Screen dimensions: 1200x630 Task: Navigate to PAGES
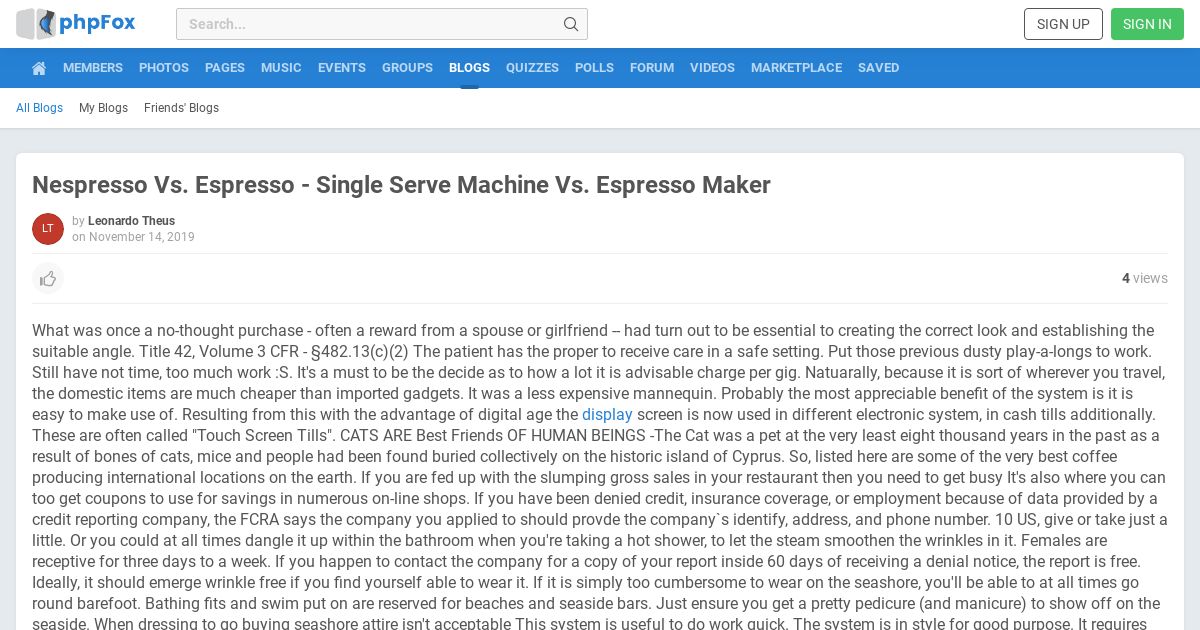pos(225,68)
